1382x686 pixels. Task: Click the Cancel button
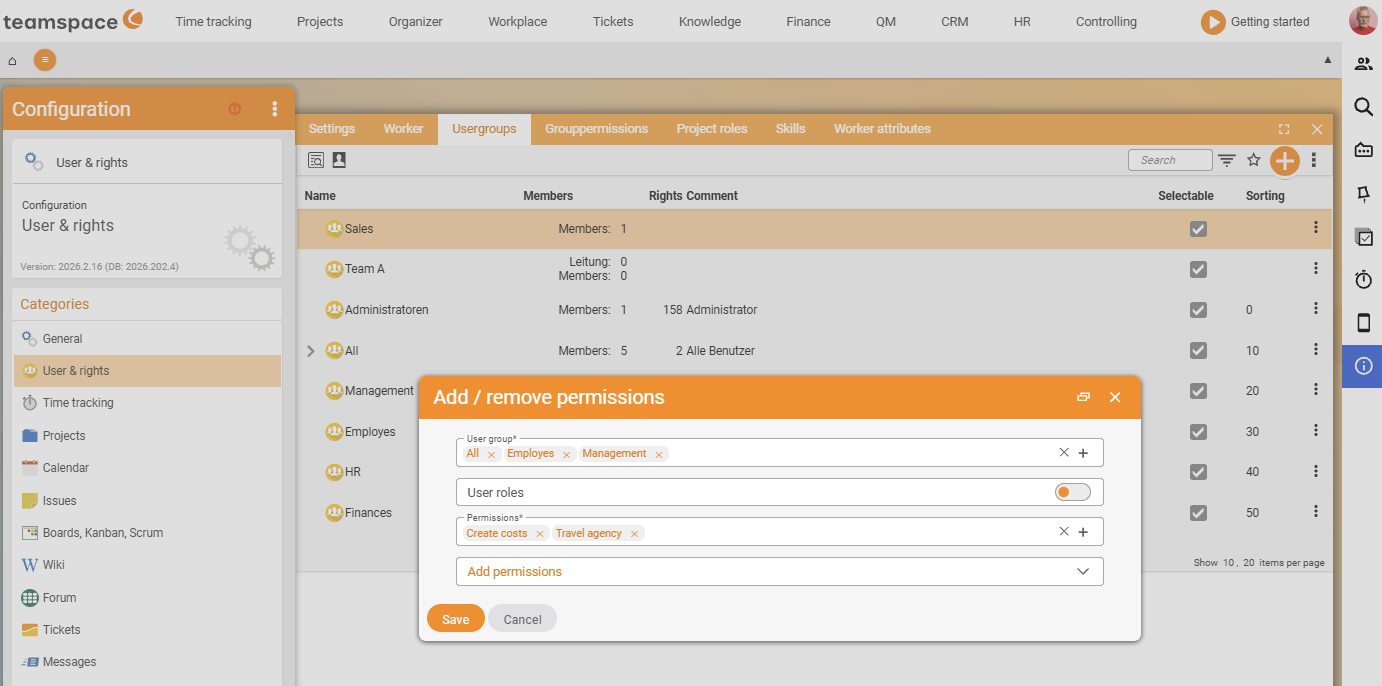coord(522,619)
